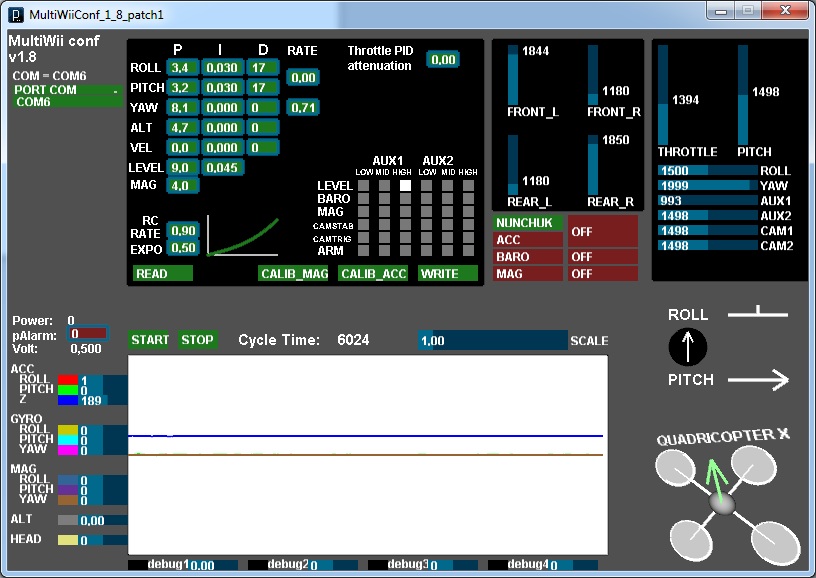Click the Quadricopter X model diagram
The width and height of the screenshot is (816, 578).
point(724,502)
